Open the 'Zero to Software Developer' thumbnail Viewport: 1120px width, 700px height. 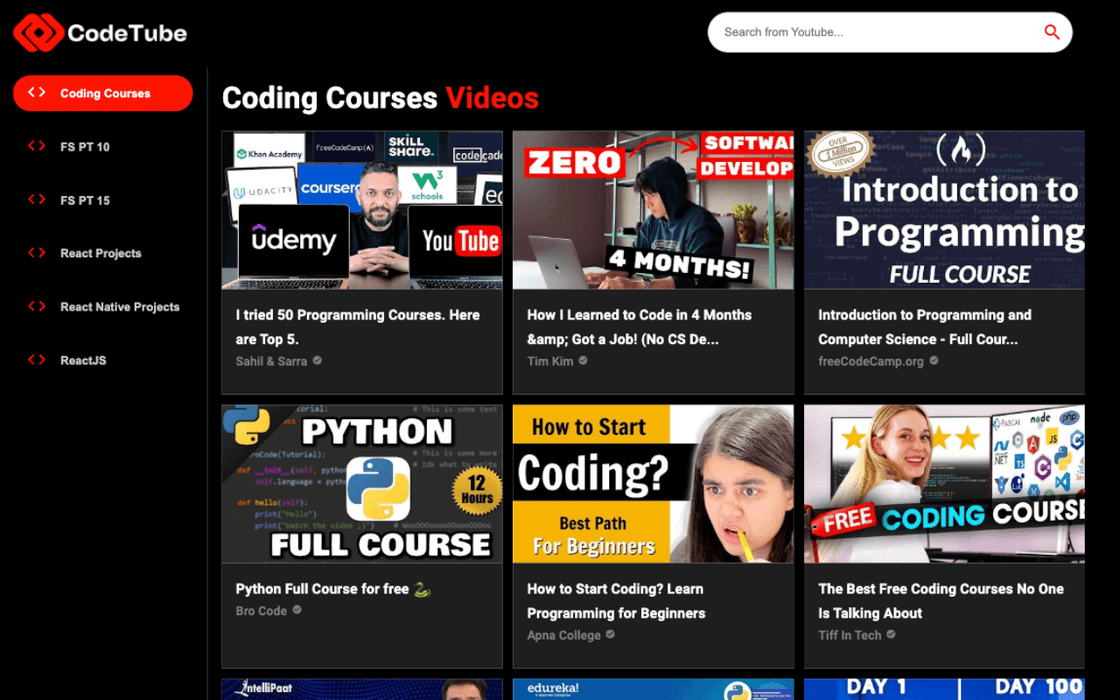click(653, 210)
